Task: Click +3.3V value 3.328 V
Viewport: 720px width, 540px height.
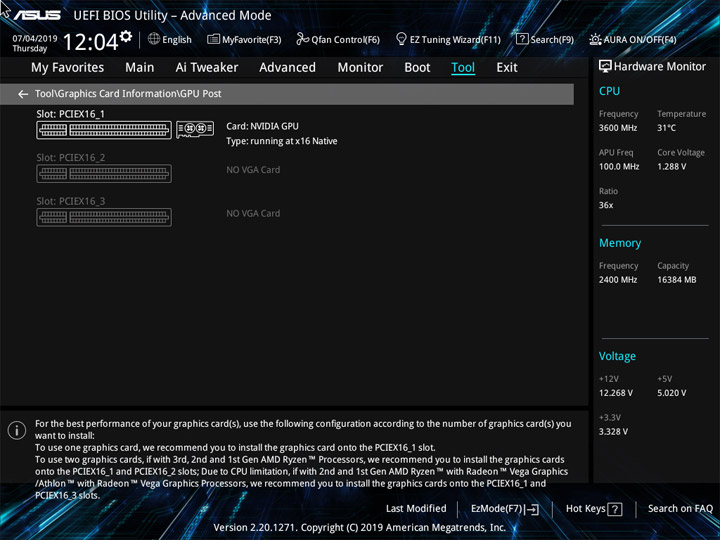Action: click(613, 432)
